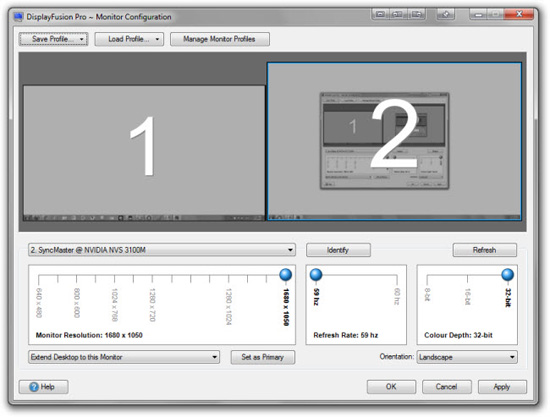Select monitor 2 in the layout preview
550x417 pixels.
point(394,141)
